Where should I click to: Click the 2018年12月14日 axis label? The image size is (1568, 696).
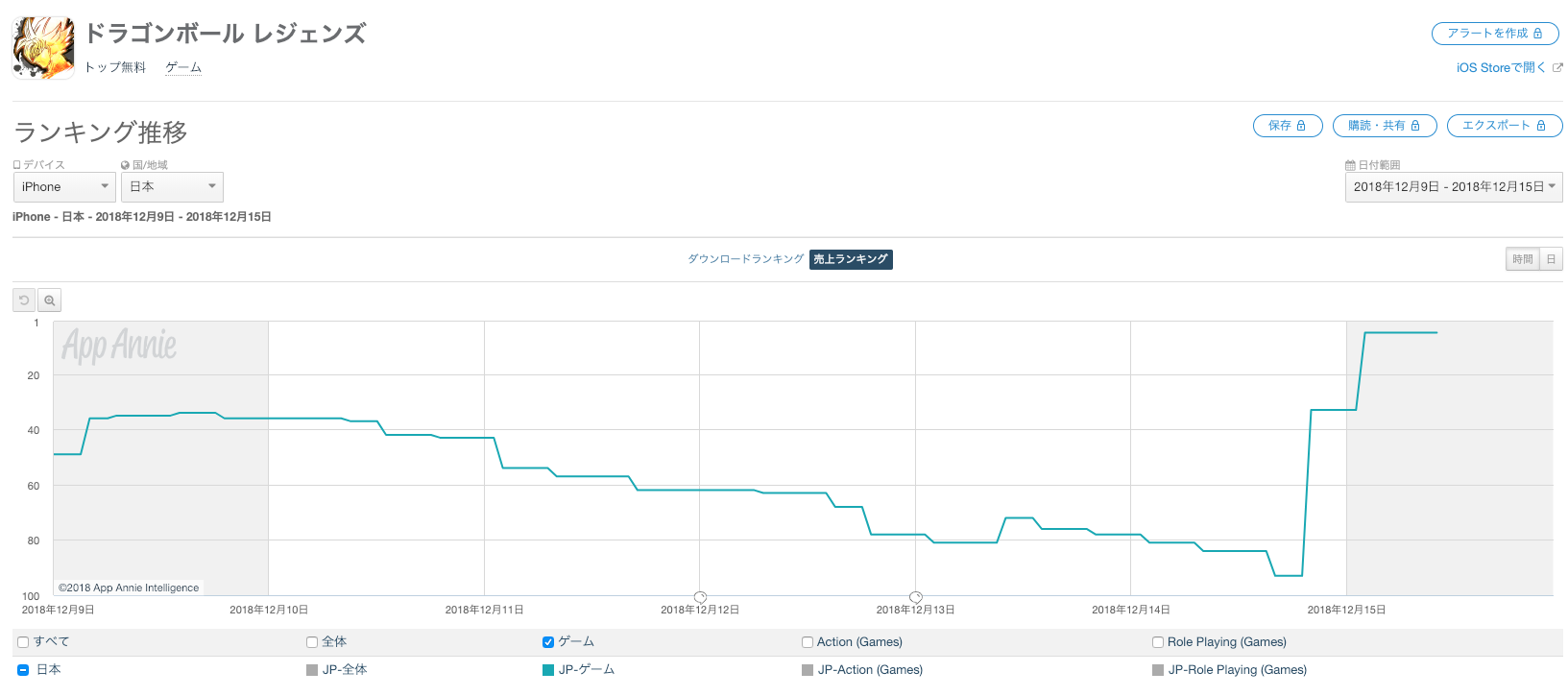click(1131, 611)
